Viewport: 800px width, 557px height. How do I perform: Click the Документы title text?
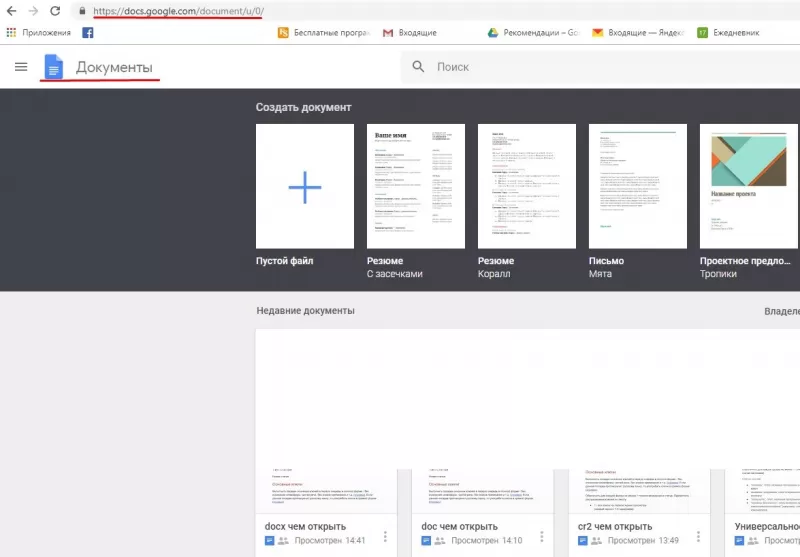[x=114, y=67]
